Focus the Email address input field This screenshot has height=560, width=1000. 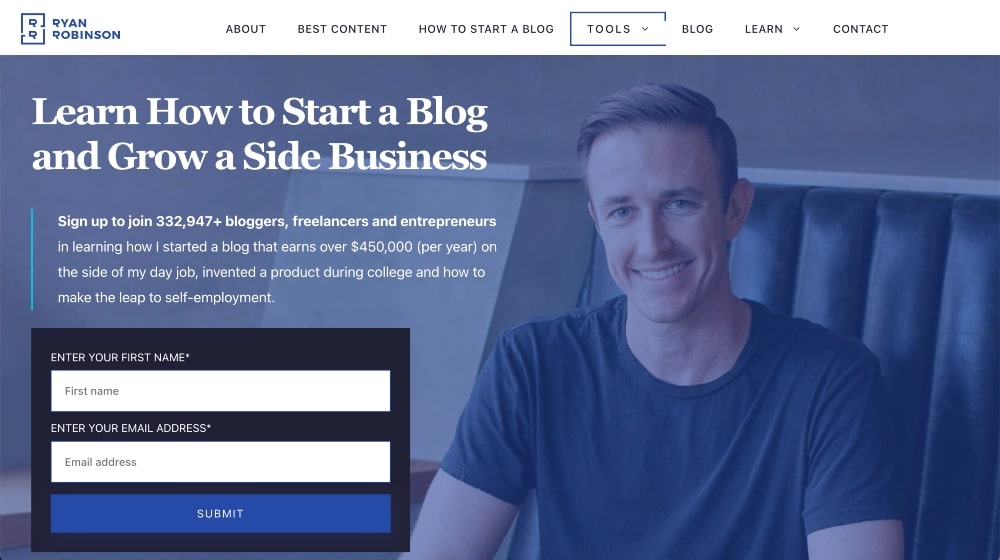(221, 462)
